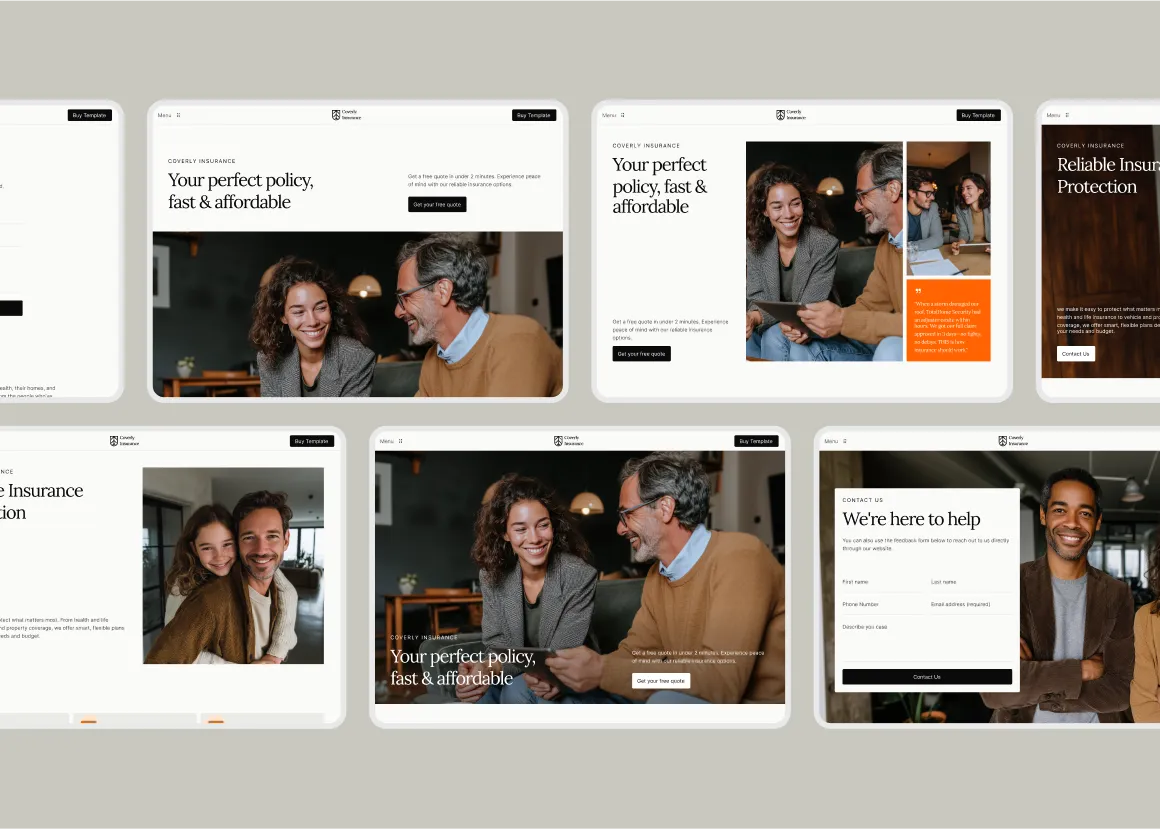1160x829 pixels.
Task: Click the 'We're here to help' heading
Action: 911,519
